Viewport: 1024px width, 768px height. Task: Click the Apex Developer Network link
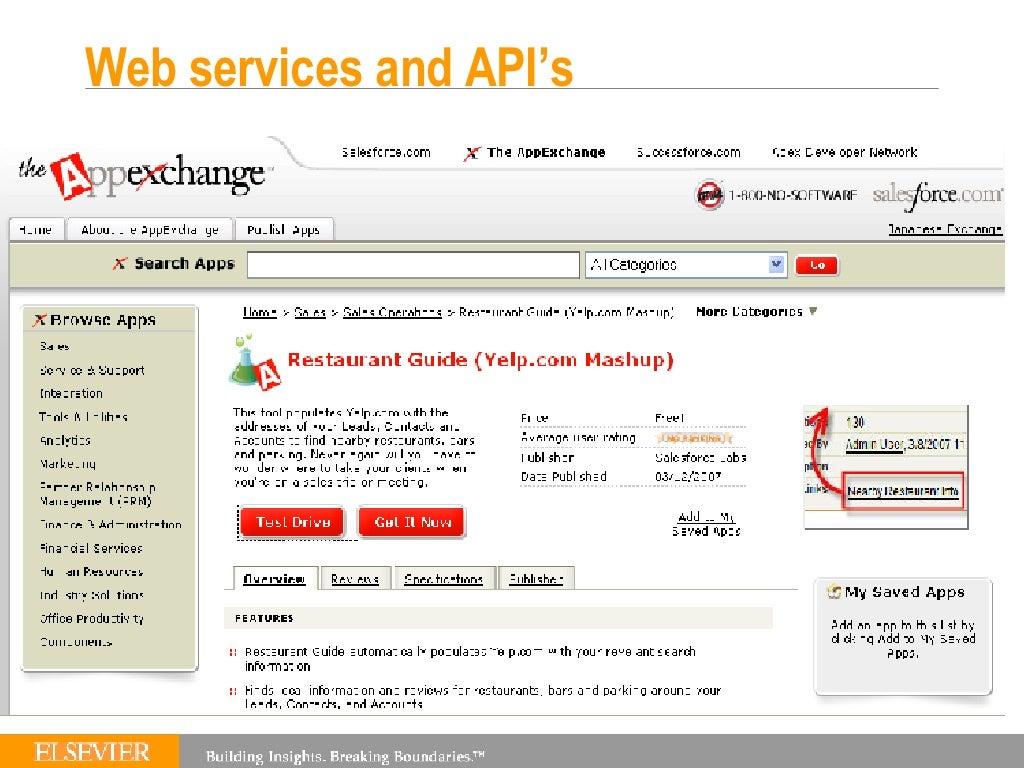pos(844,153)
